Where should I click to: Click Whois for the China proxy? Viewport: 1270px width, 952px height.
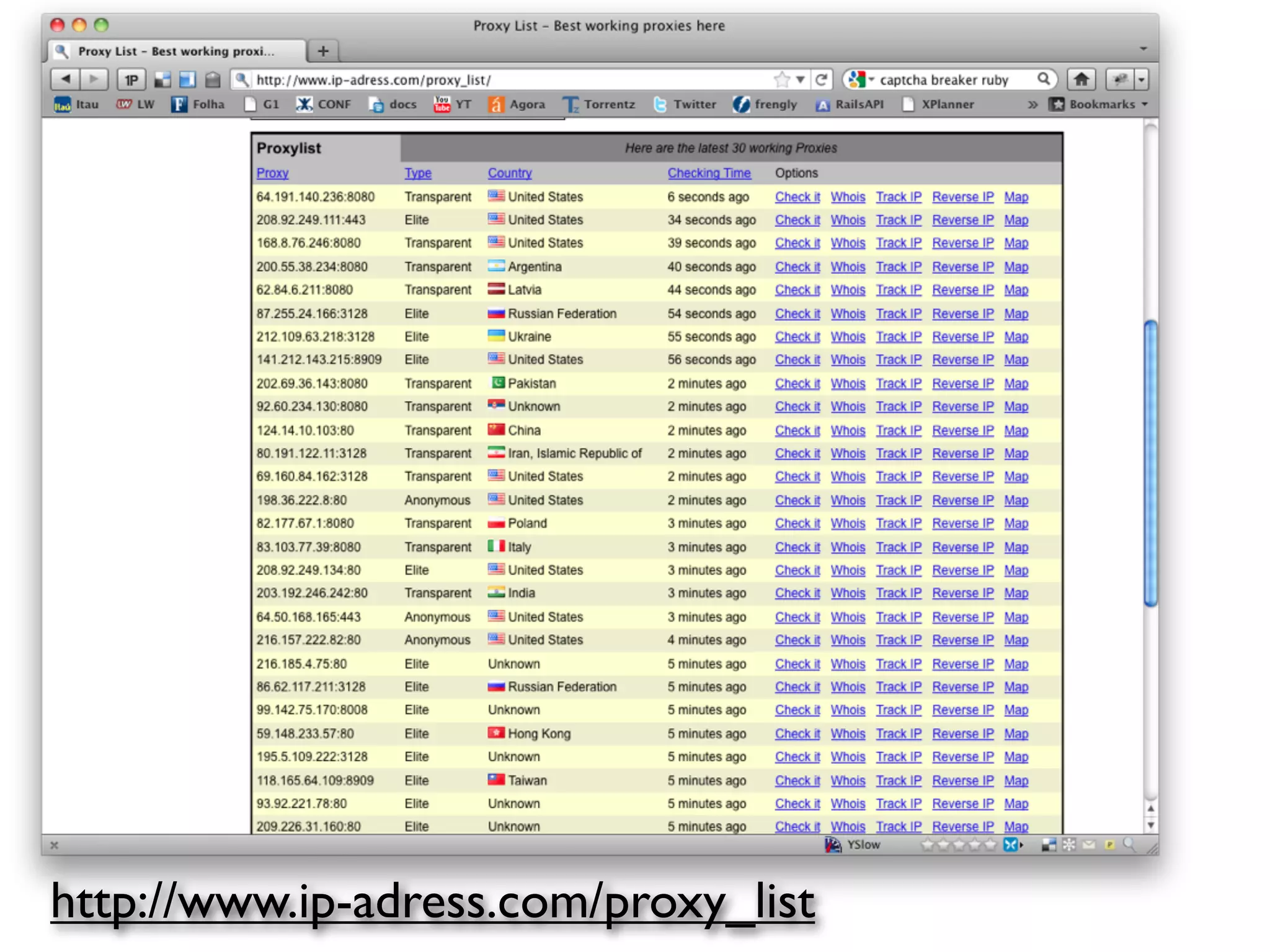click(848, 430)
